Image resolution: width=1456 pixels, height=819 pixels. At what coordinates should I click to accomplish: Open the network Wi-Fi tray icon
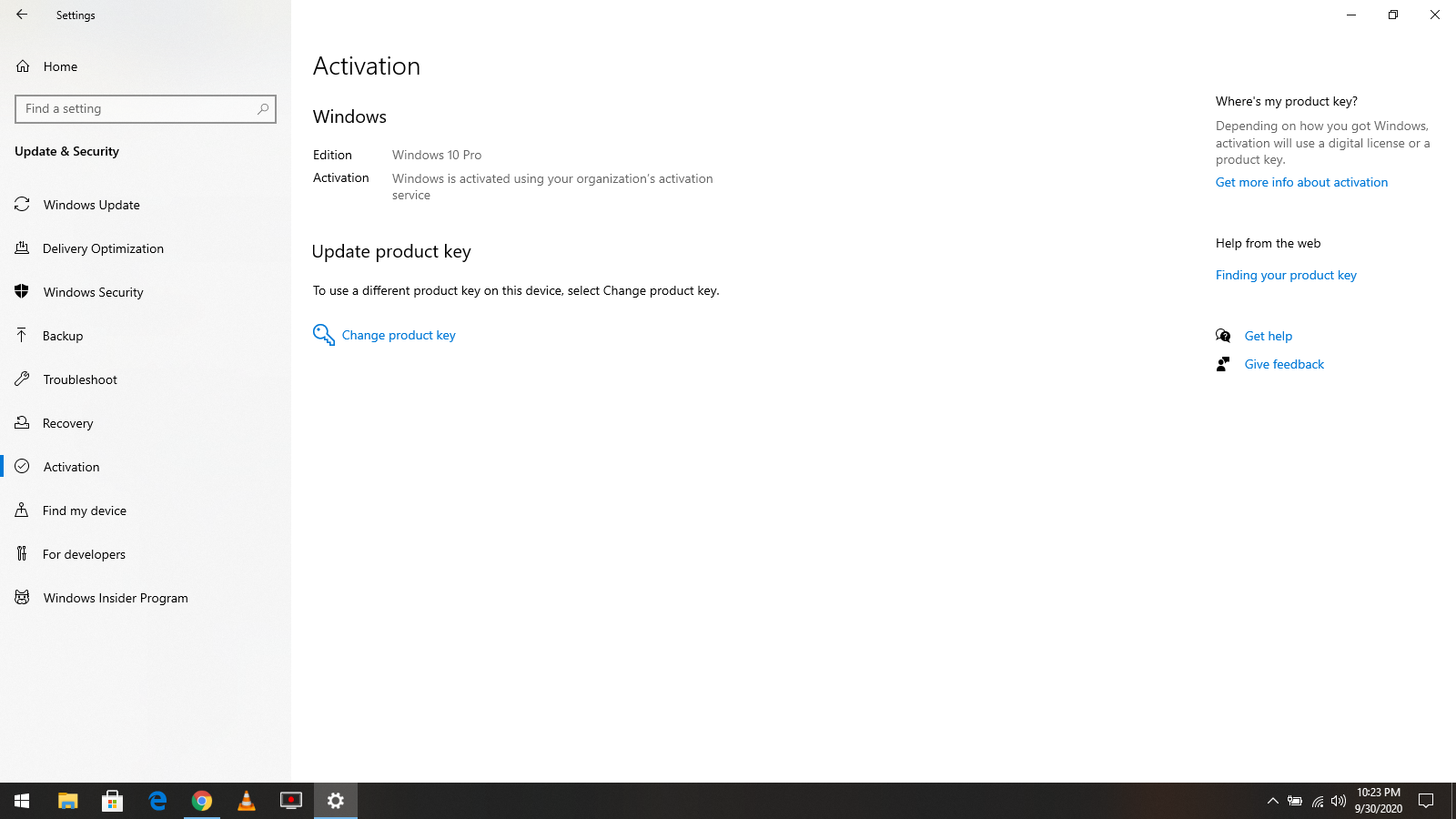coord(1317,801)
